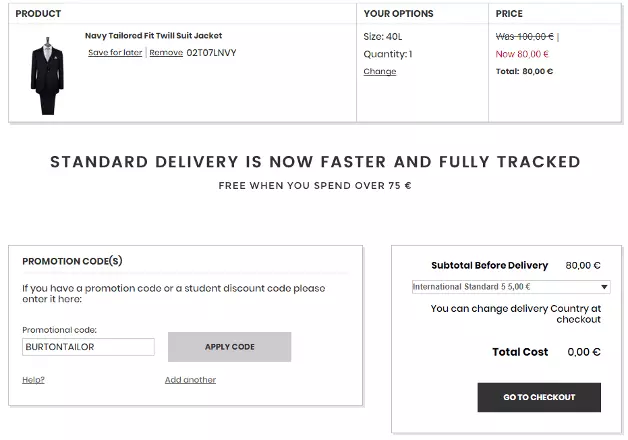Click the red Now 80,00 € price
Viewport: 628px width, 440px height.
click(x=523, y=54)
